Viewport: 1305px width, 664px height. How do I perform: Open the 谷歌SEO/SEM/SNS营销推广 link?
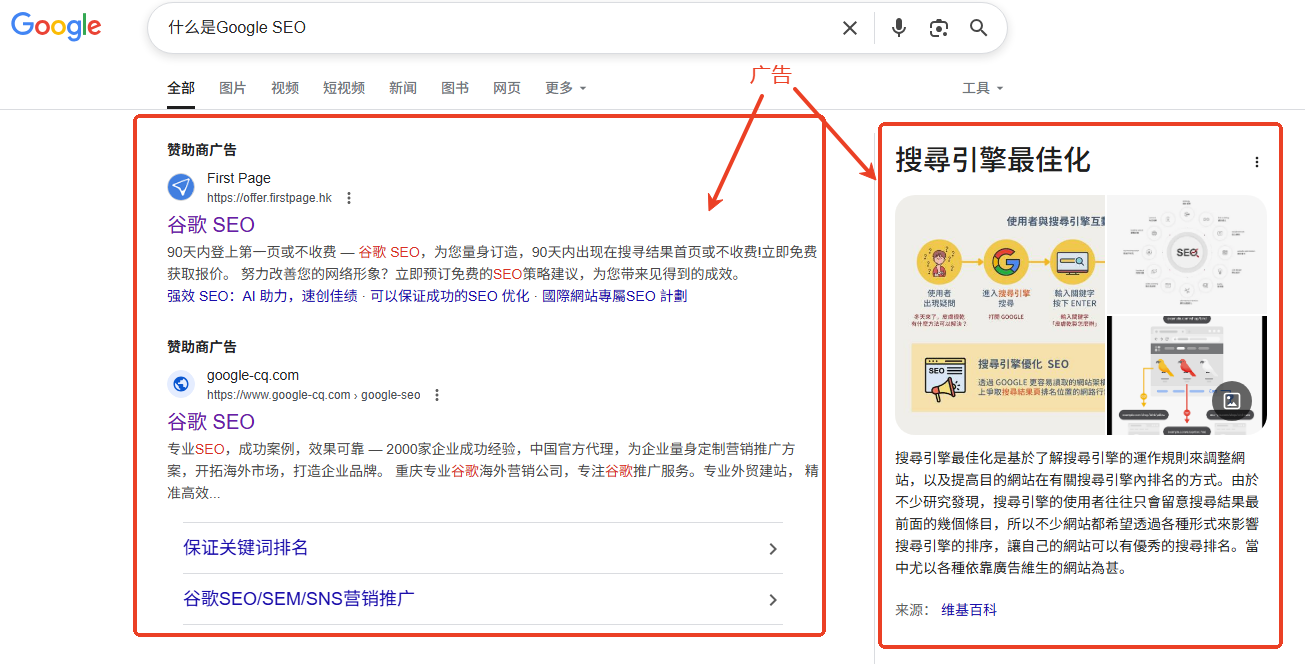(299, 599)
